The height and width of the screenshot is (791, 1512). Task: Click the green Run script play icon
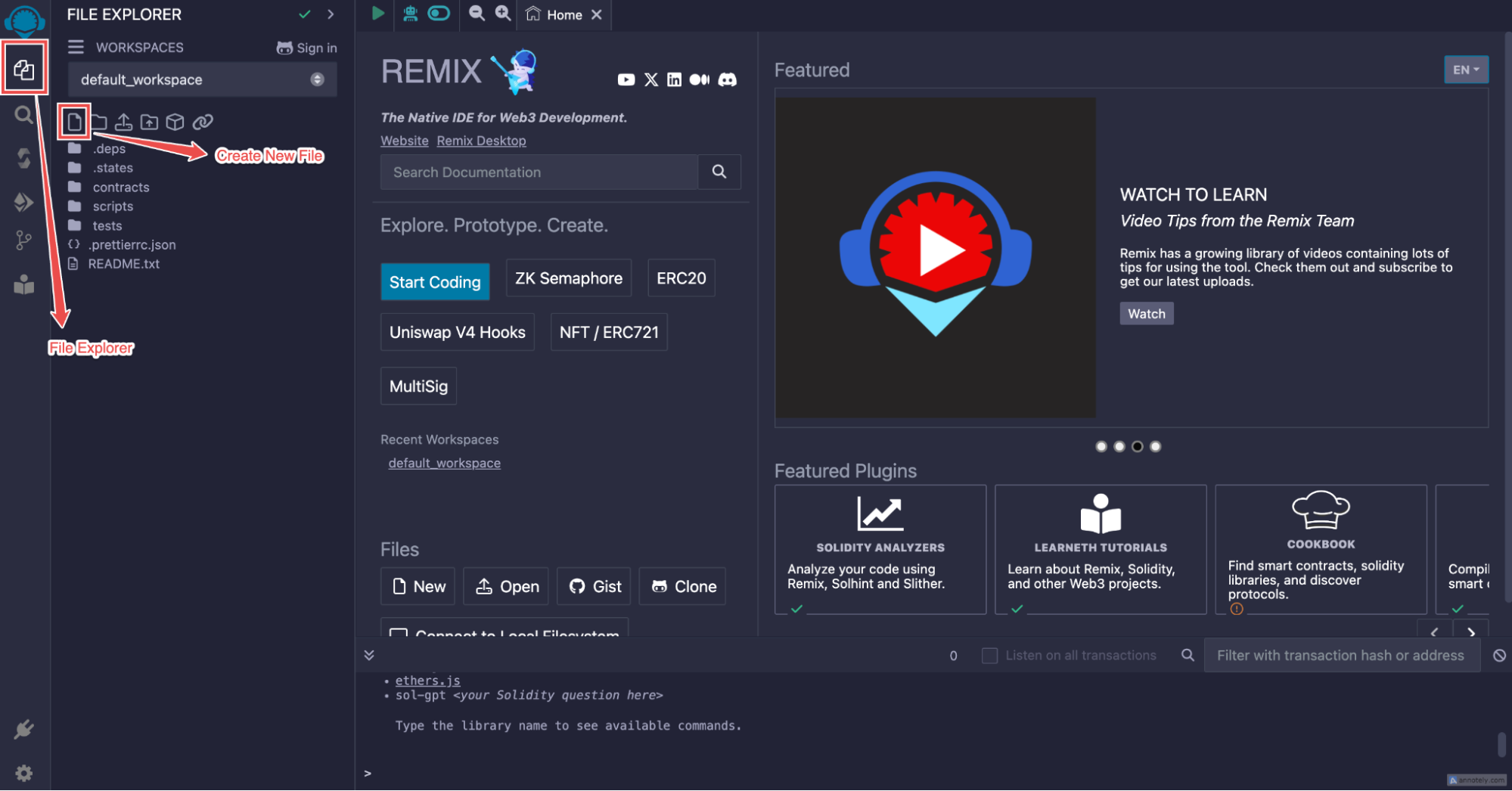point(377,14)
